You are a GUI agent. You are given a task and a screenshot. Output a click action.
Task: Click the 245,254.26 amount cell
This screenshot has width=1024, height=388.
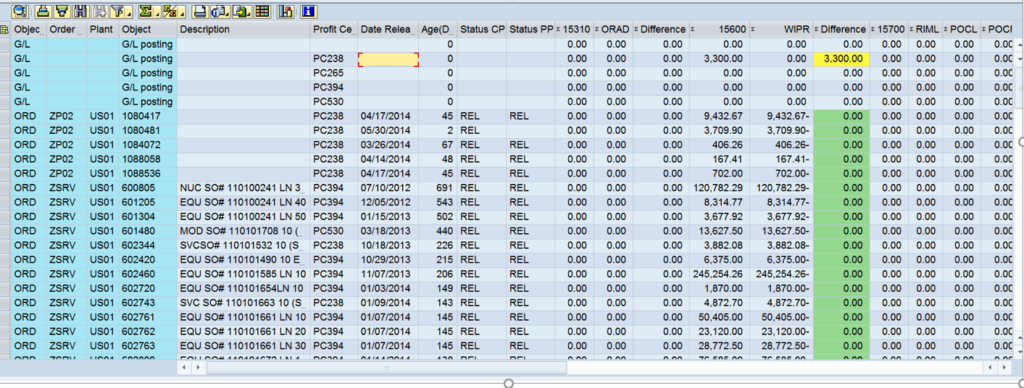click(719, 274)
